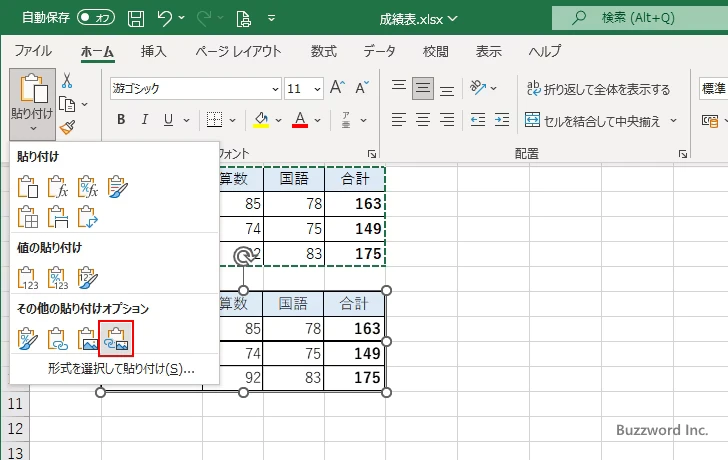Click the Borders icon

214,120
